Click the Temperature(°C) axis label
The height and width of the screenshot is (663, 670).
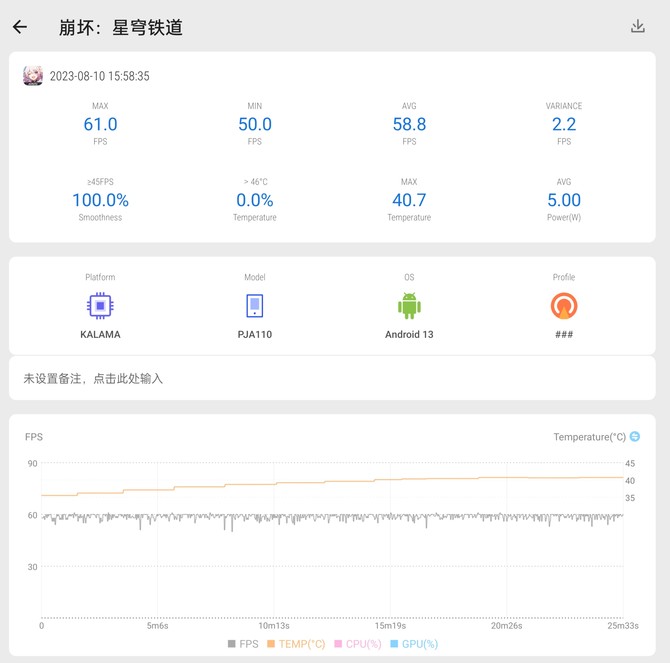coord(589,437)
